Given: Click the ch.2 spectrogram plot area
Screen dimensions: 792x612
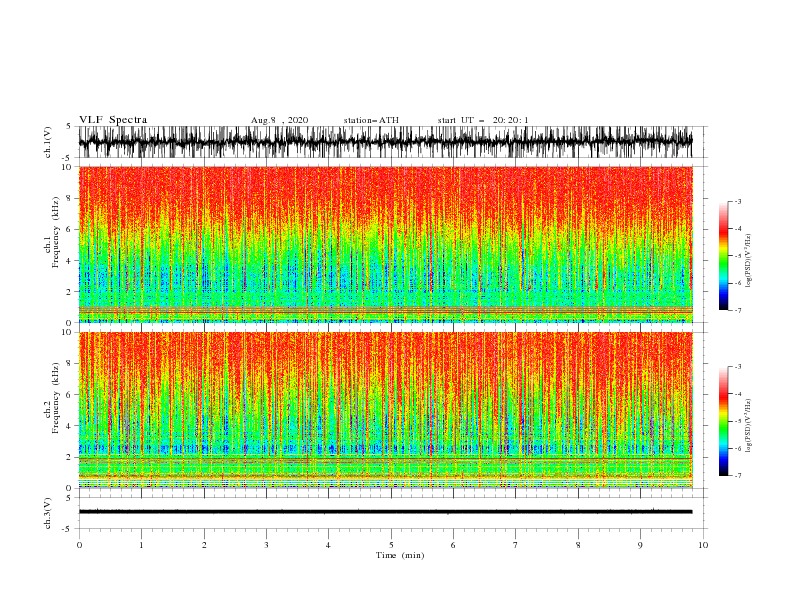Looking at the screenshot, I should [385, 410].
